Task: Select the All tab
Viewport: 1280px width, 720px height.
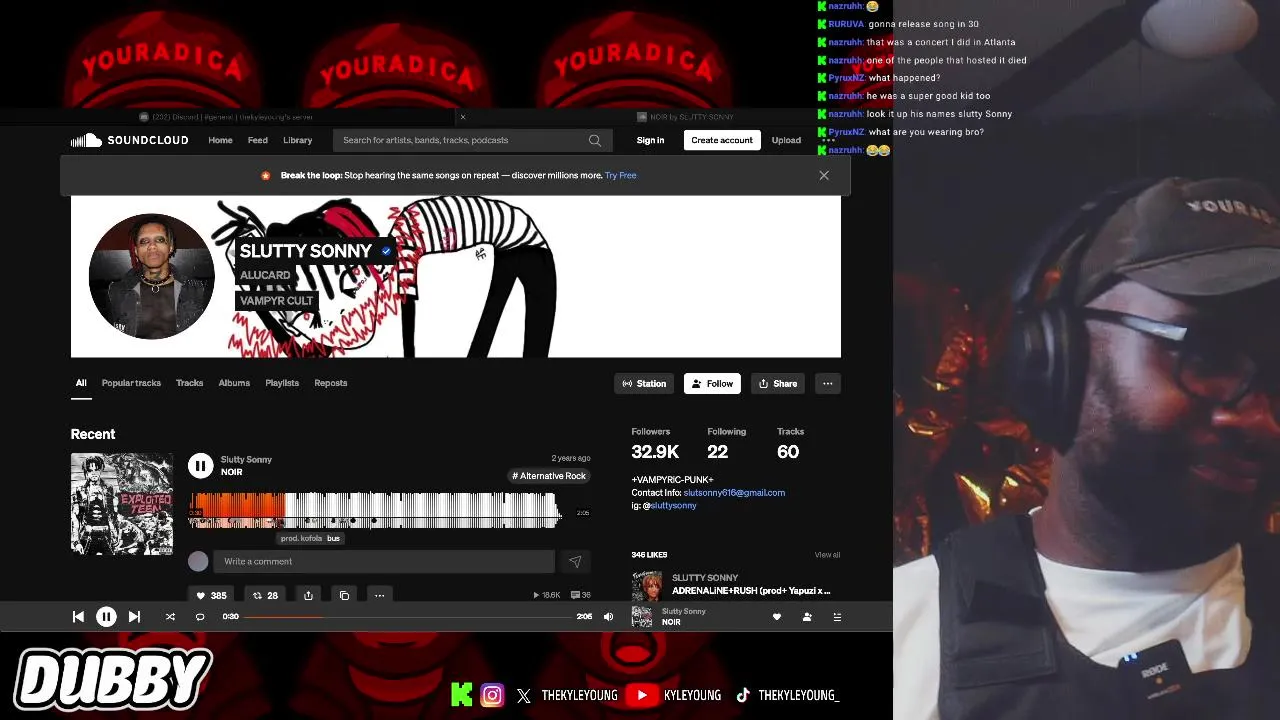Action: tap(81, 383)
